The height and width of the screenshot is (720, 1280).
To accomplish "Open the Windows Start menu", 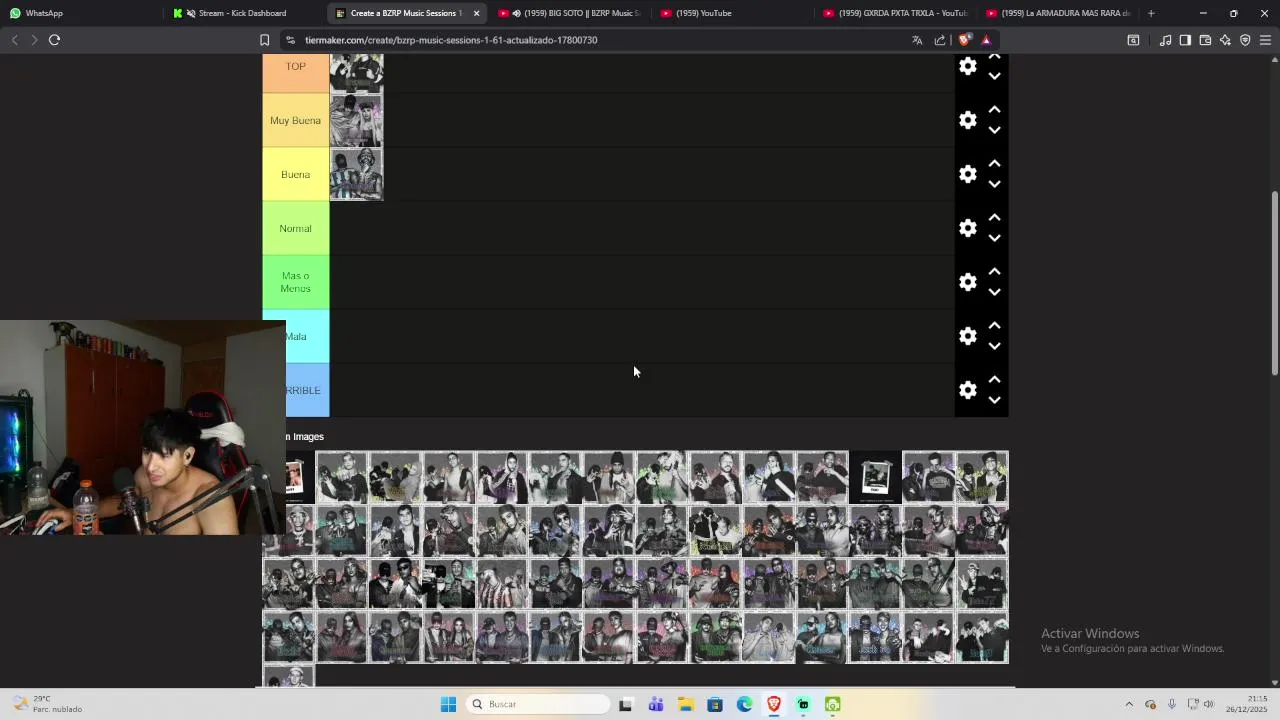I will pyautogui.click(x=448, y=704).
